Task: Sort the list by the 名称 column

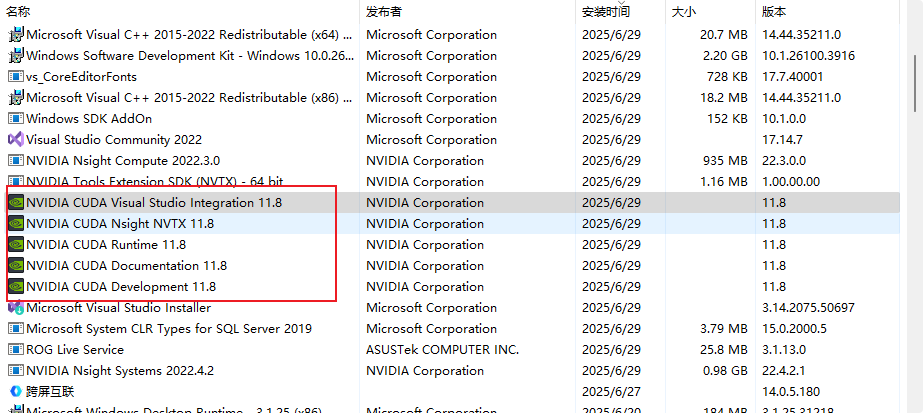Action: click(x=18, y=12)
